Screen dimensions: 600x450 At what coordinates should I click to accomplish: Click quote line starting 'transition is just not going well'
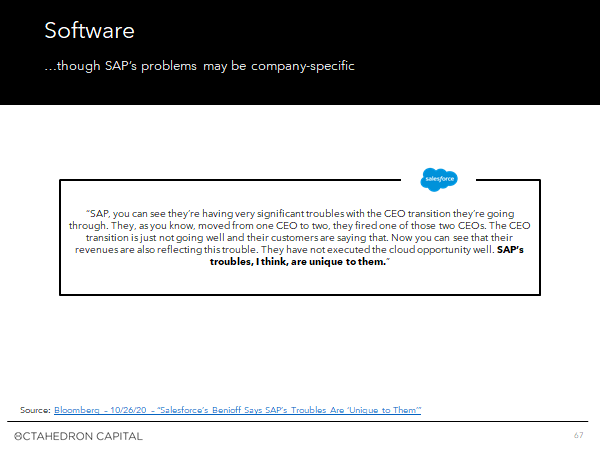(300, 238)
